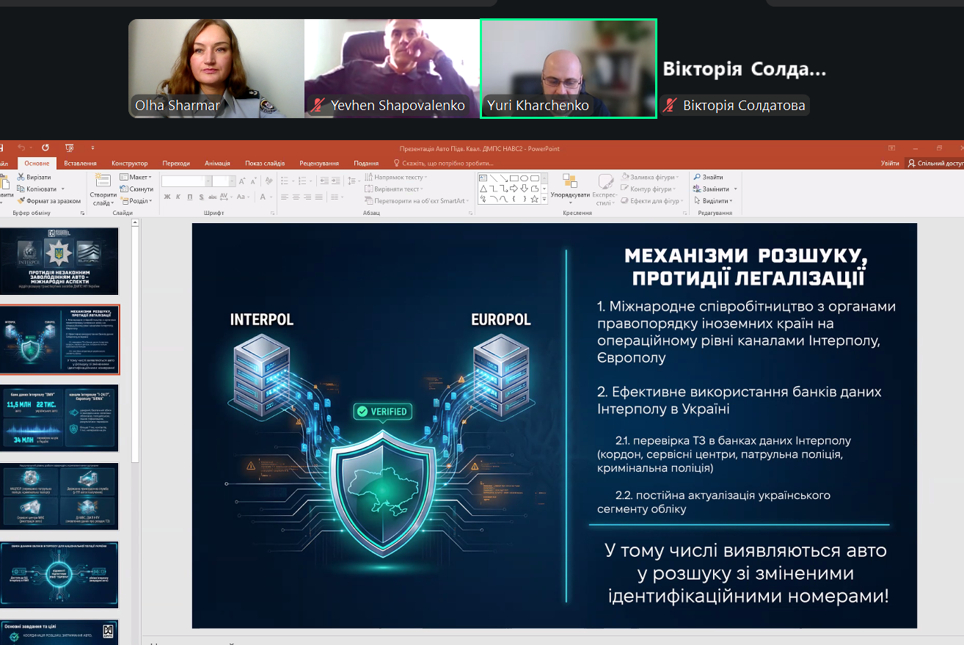This screenshot has height=645, width=964.
Task: Toggle Center paragraph alignment
Action: [296, 197]
